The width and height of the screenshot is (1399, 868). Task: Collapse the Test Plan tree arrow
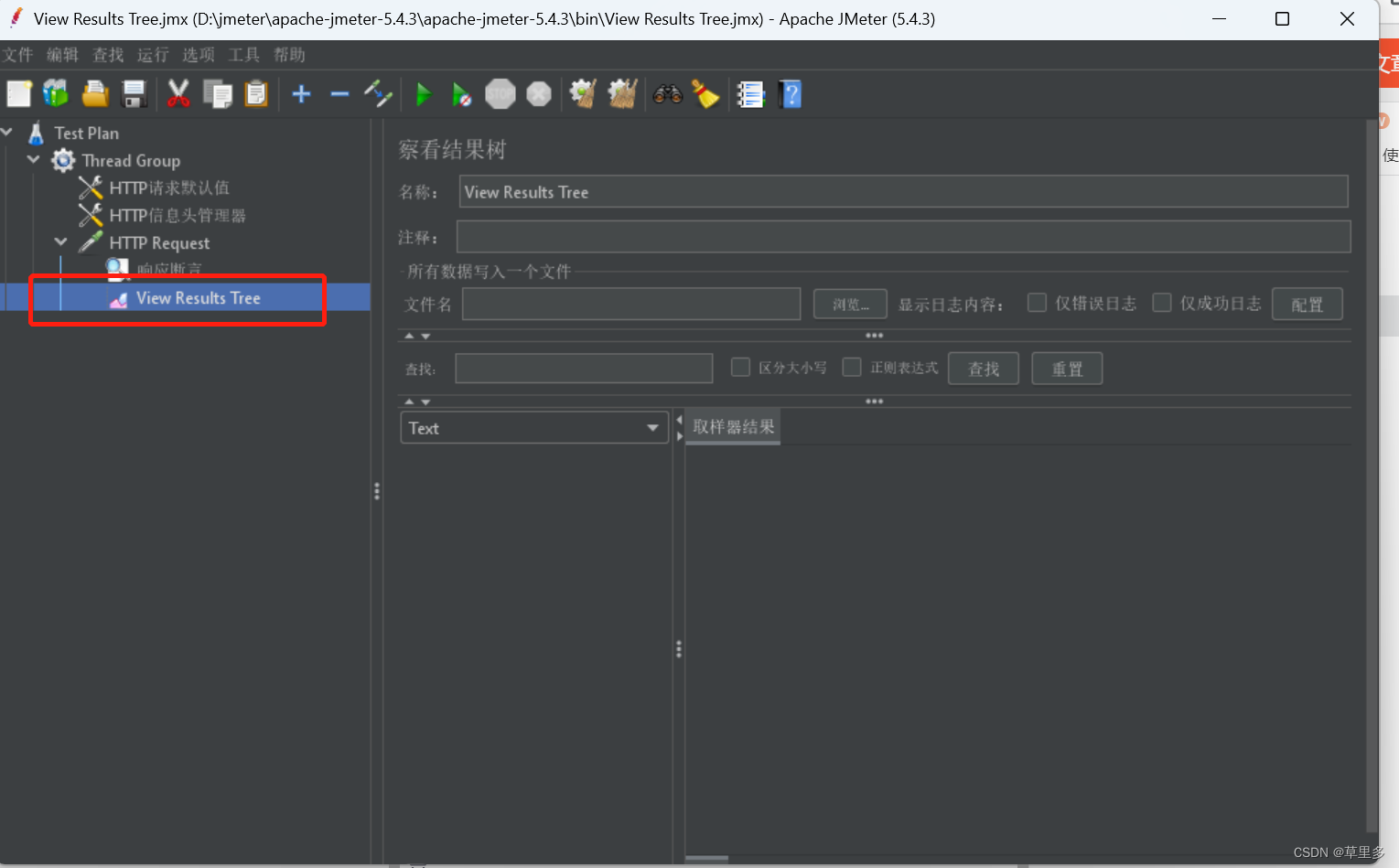coord(7,133)
